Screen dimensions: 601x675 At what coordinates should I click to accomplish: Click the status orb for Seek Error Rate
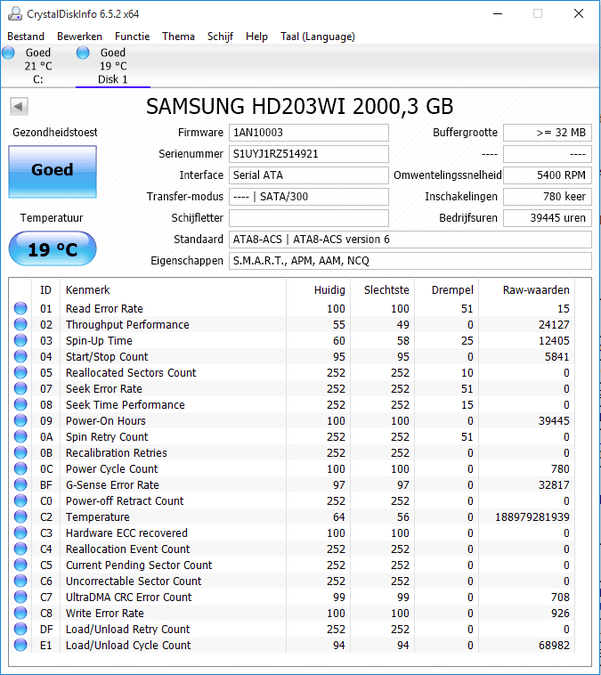(20, 388)
